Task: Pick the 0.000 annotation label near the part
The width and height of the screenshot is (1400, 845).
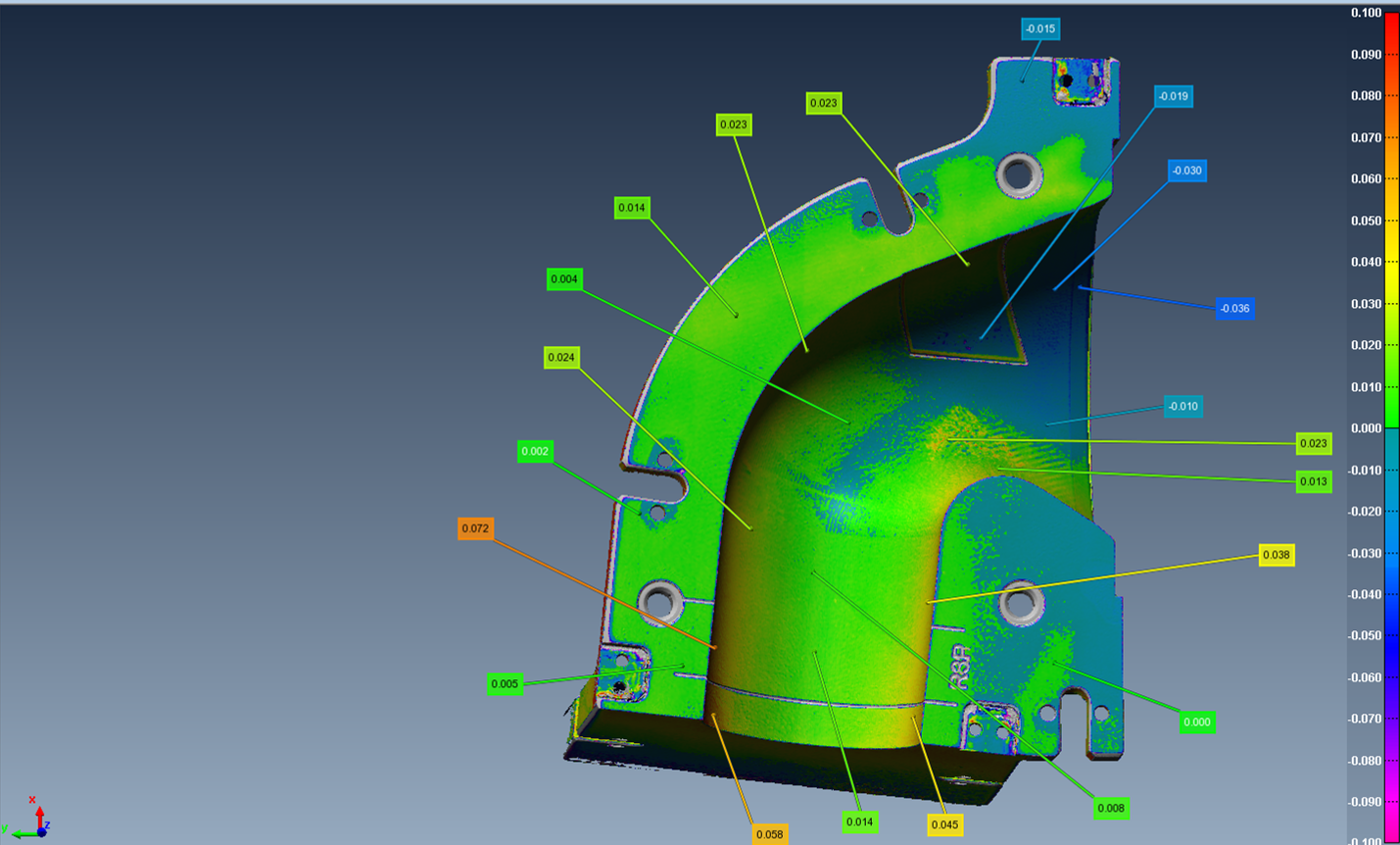Action: click(x=1197, y=722)
